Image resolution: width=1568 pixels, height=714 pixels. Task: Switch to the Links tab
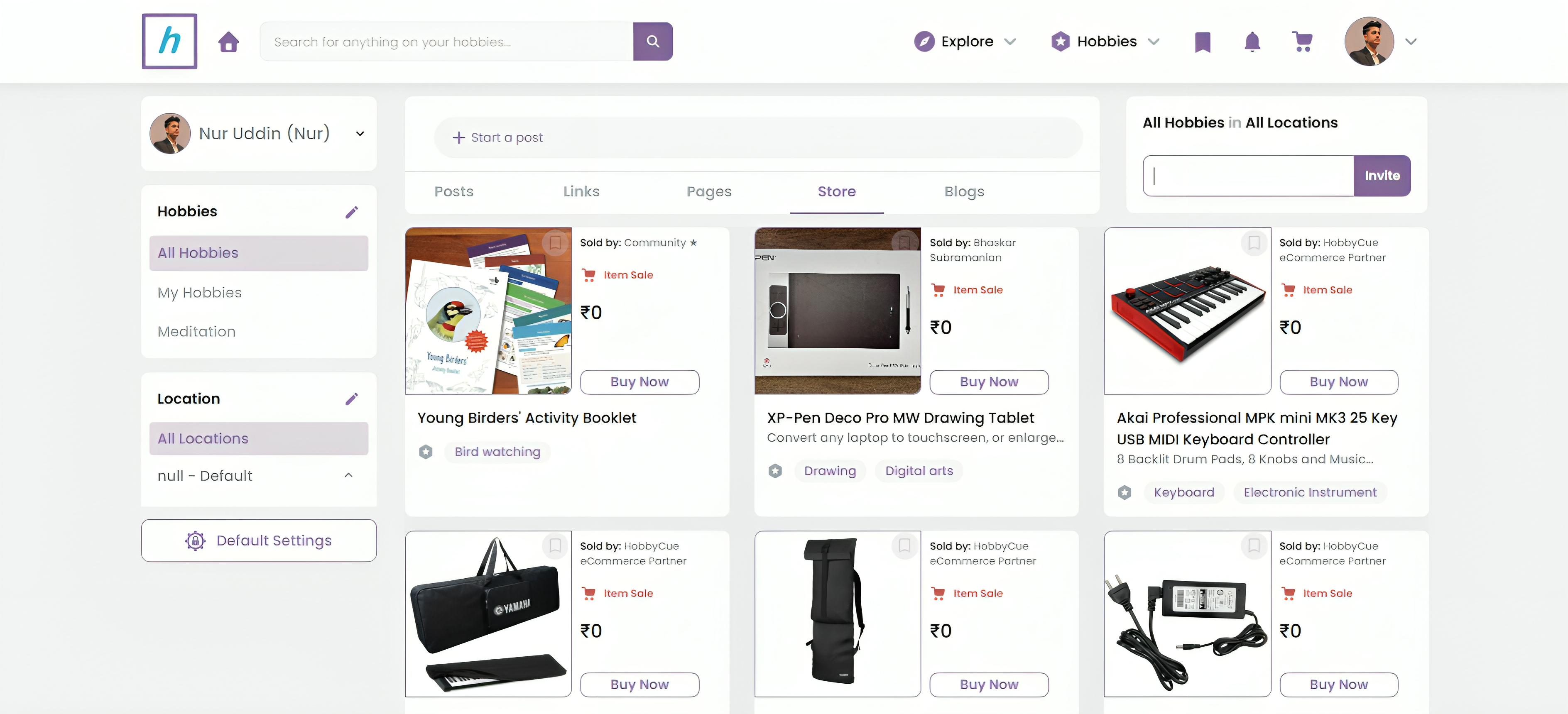tap(581, 192)
